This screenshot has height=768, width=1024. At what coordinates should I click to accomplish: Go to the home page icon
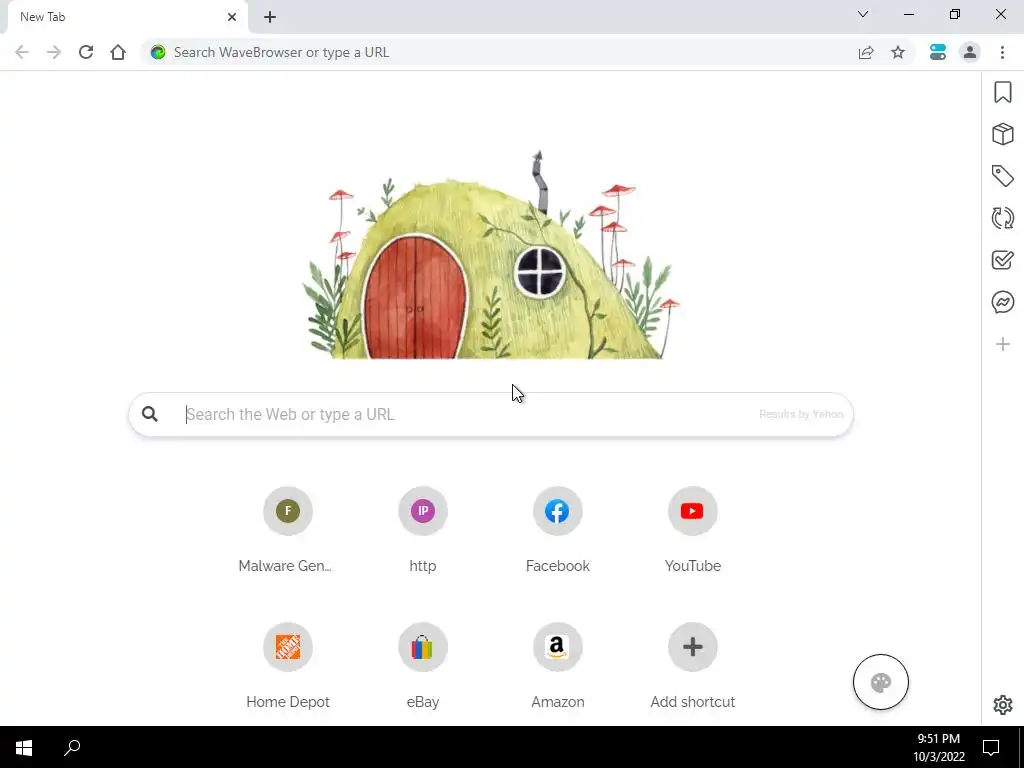coord(118,52)
